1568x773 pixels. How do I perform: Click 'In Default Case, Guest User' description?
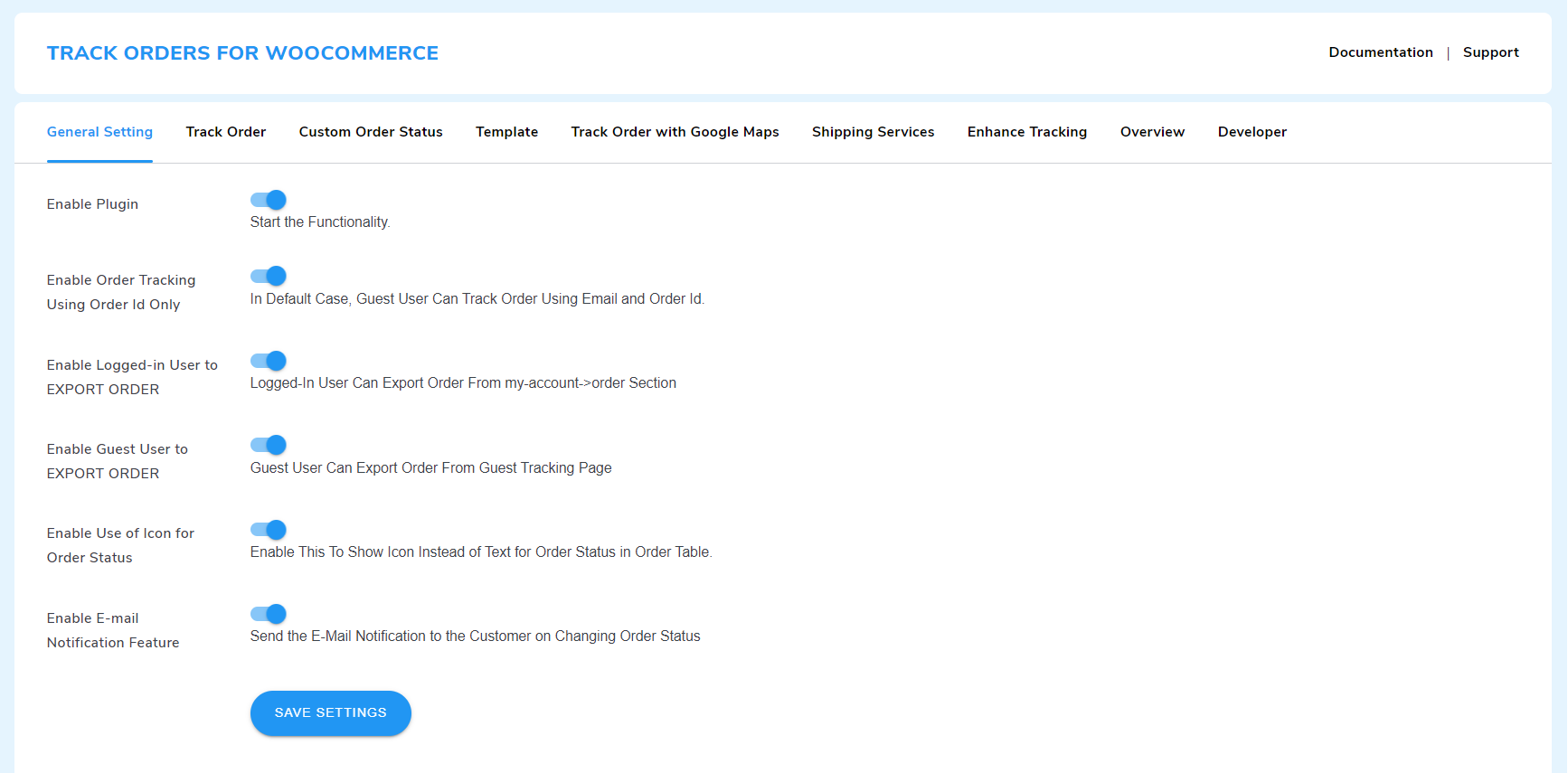click(x=477, y=299)
